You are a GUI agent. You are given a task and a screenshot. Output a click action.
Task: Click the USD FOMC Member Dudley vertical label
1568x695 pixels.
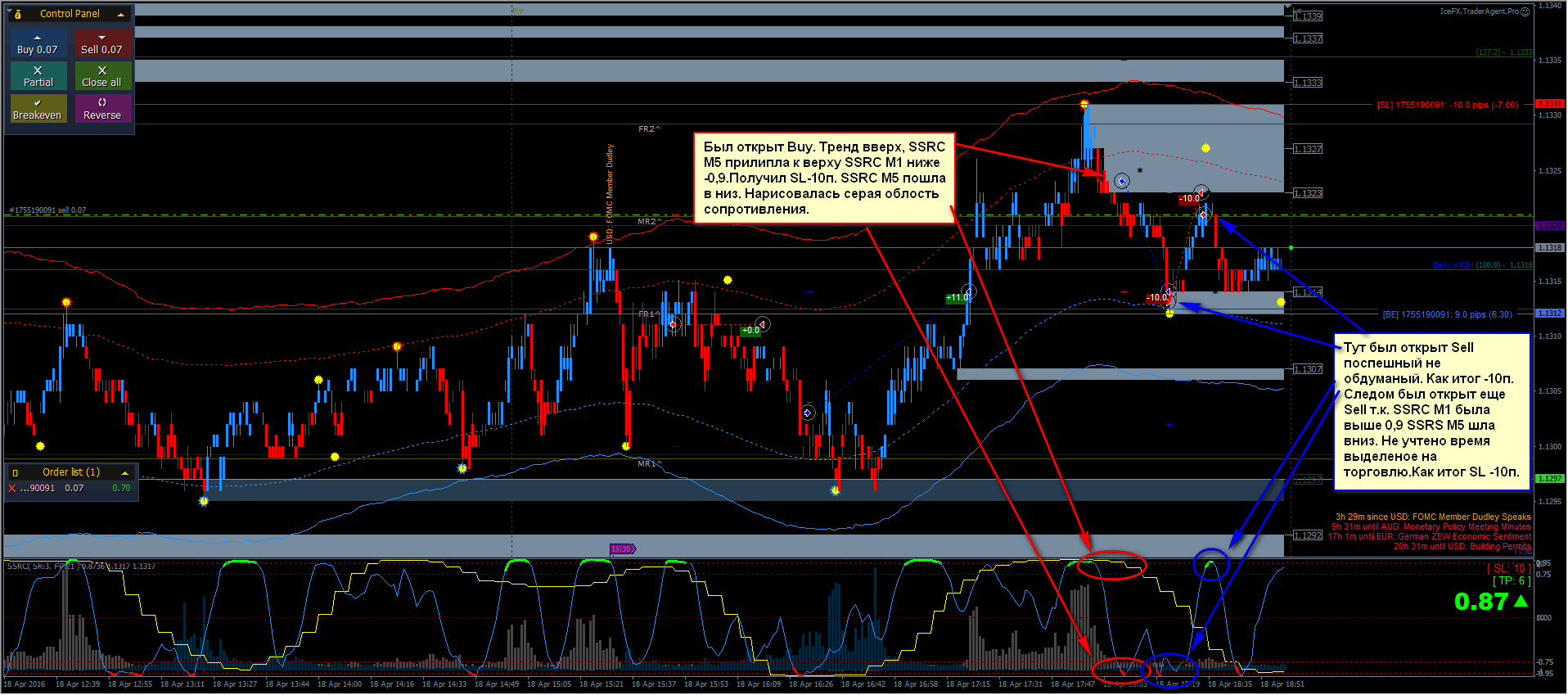pos(610,194)
